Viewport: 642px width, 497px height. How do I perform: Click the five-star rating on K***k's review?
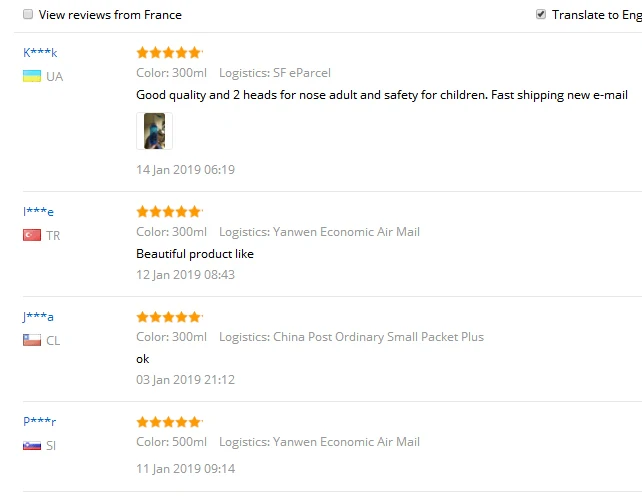(x=169, y=52)
